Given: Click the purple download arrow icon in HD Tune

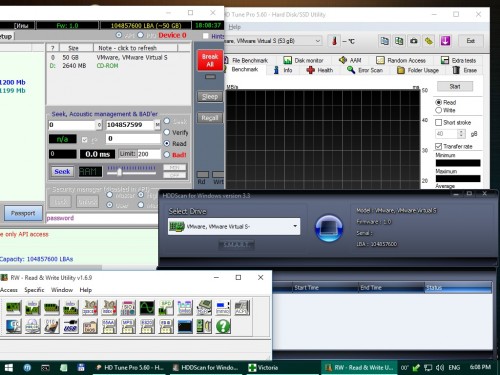Looking at the screenshot, I should coord(445,41).
